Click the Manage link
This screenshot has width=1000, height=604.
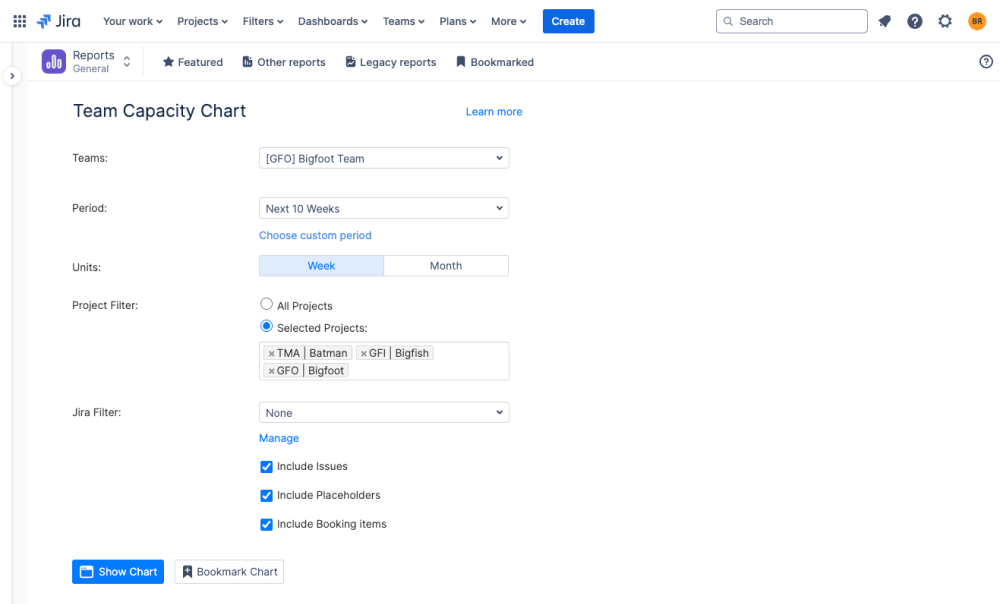pyautogui.click(x=279, y=438)
